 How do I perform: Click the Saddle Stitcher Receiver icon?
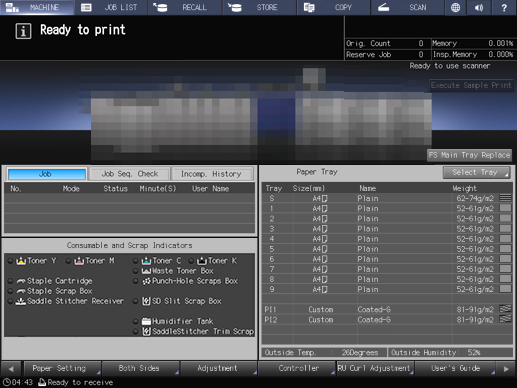click(x=21, y=301)
